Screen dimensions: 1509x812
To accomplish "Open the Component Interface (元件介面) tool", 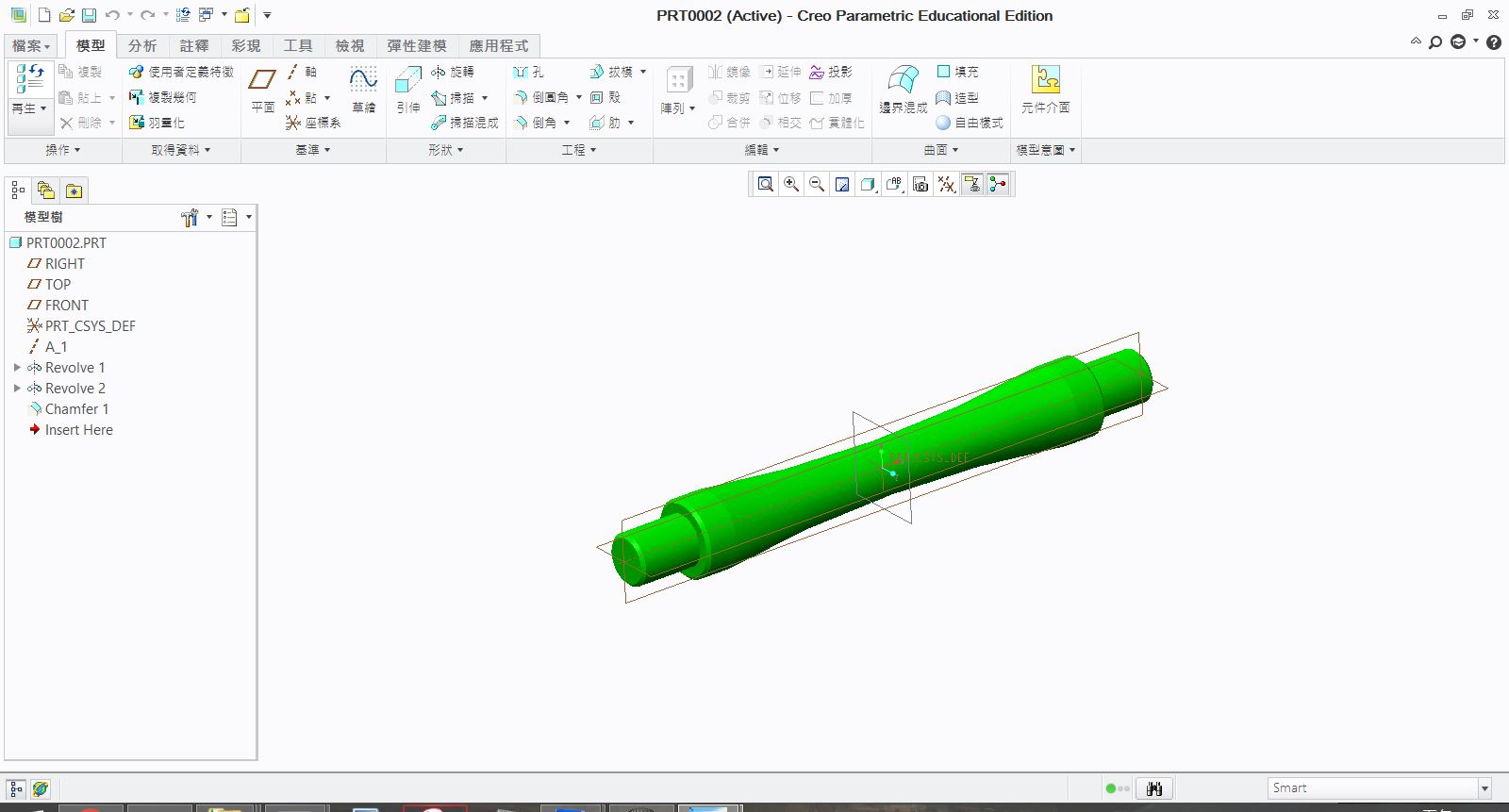I will (x=1045, y=91).
